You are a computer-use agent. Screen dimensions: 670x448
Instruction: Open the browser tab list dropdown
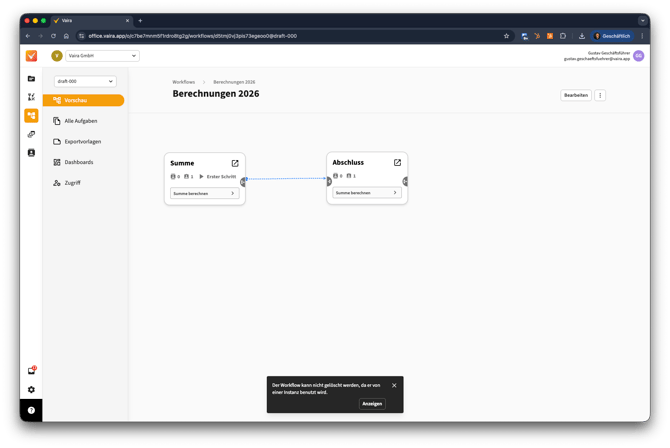[x=642, y=21]
